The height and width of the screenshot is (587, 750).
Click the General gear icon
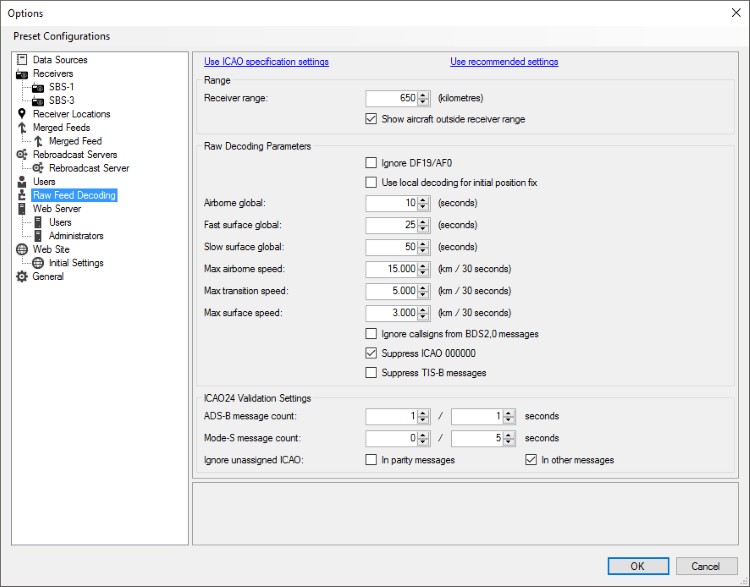(x=22, y=277)
